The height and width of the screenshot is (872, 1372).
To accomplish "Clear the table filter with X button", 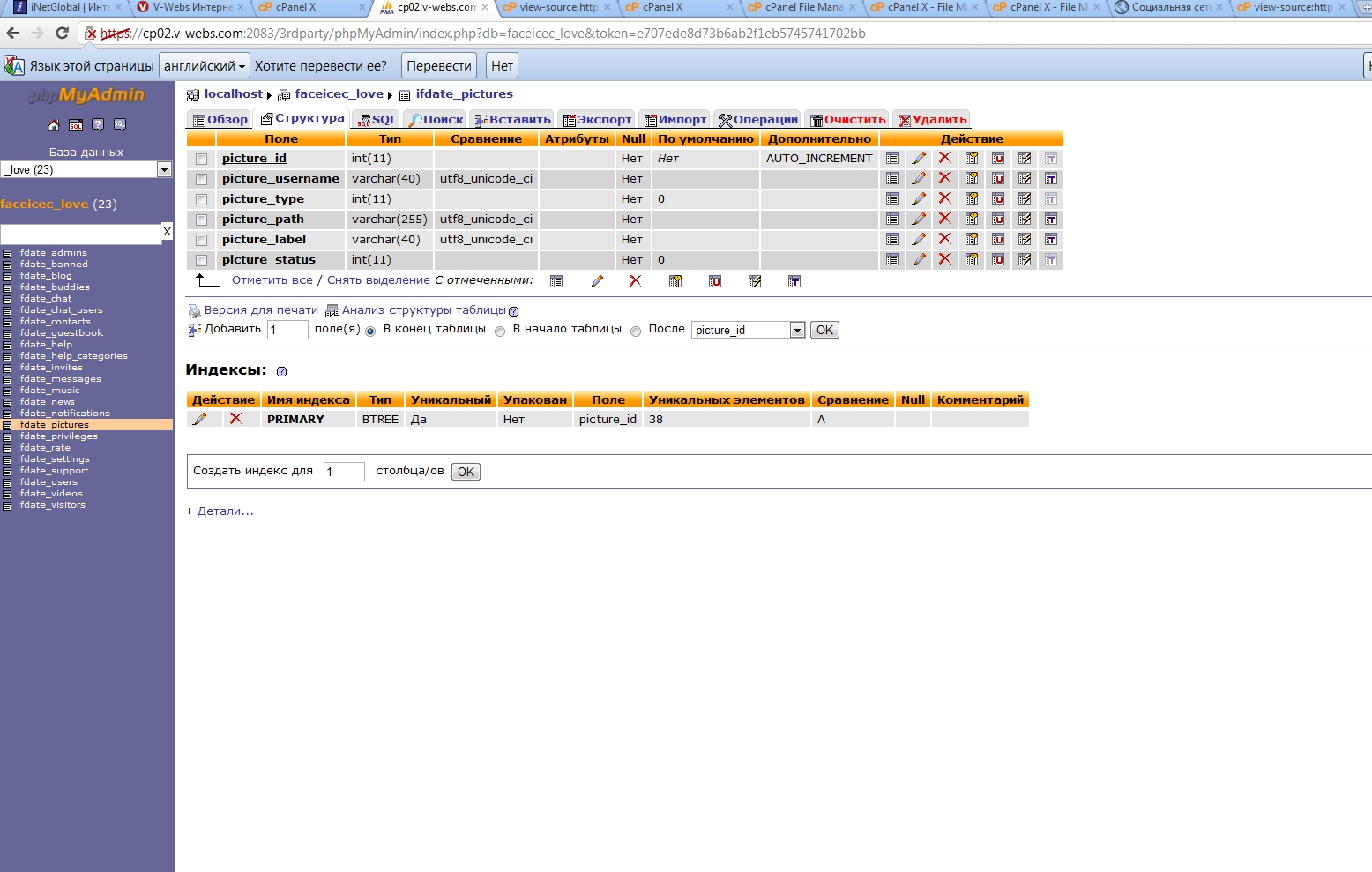I will coord(167,232).
